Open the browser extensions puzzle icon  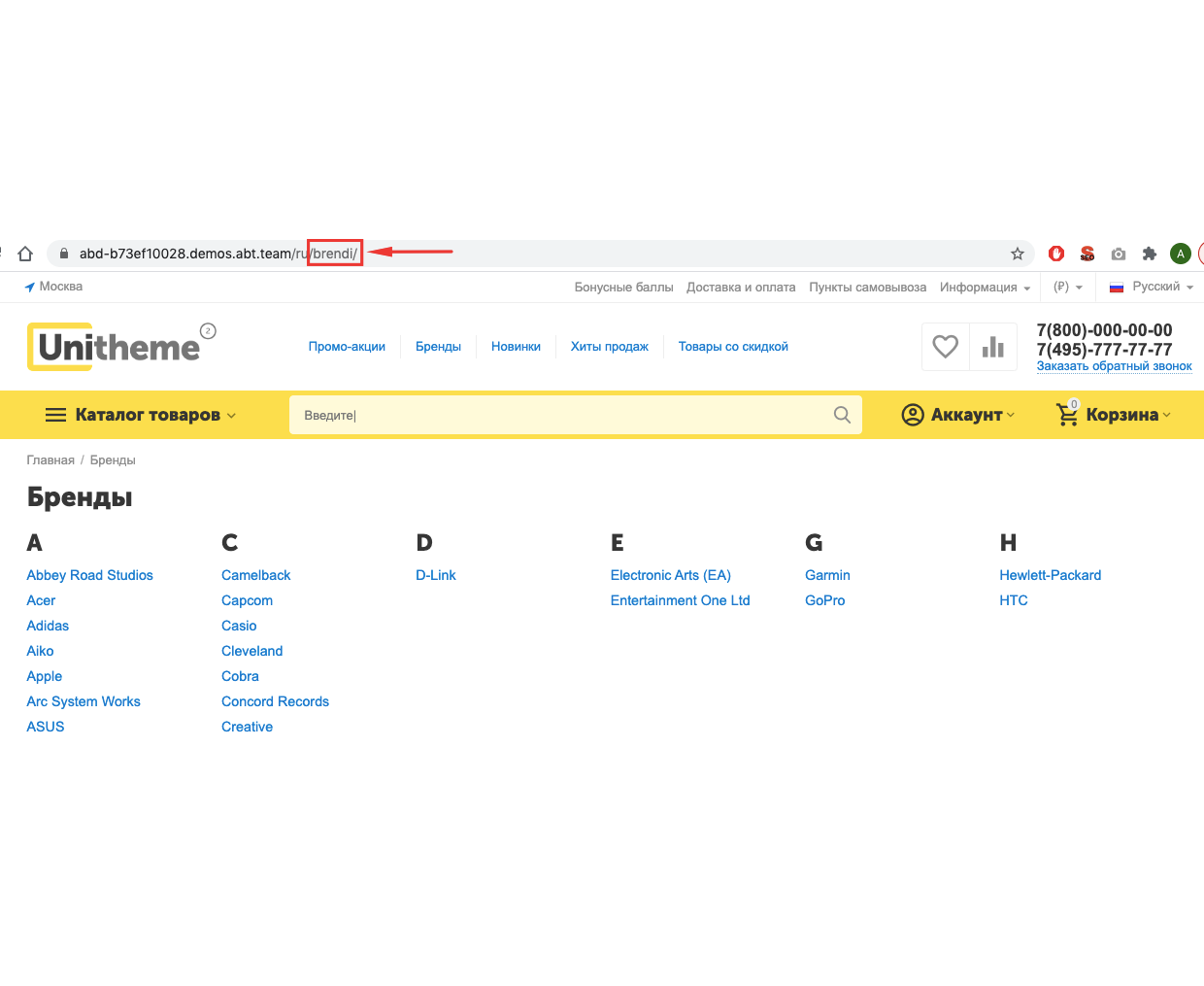(x=1150, y=254)
